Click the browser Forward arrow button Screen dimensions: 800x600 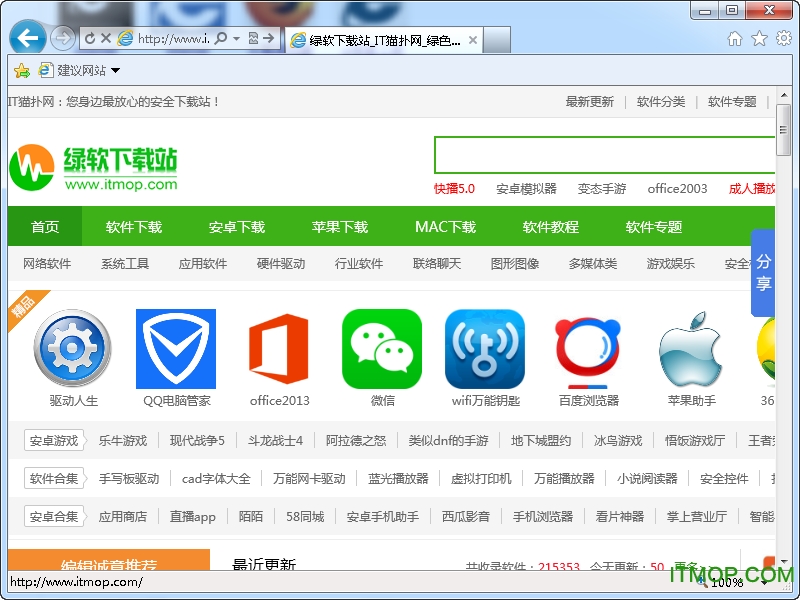coord(63,38)
